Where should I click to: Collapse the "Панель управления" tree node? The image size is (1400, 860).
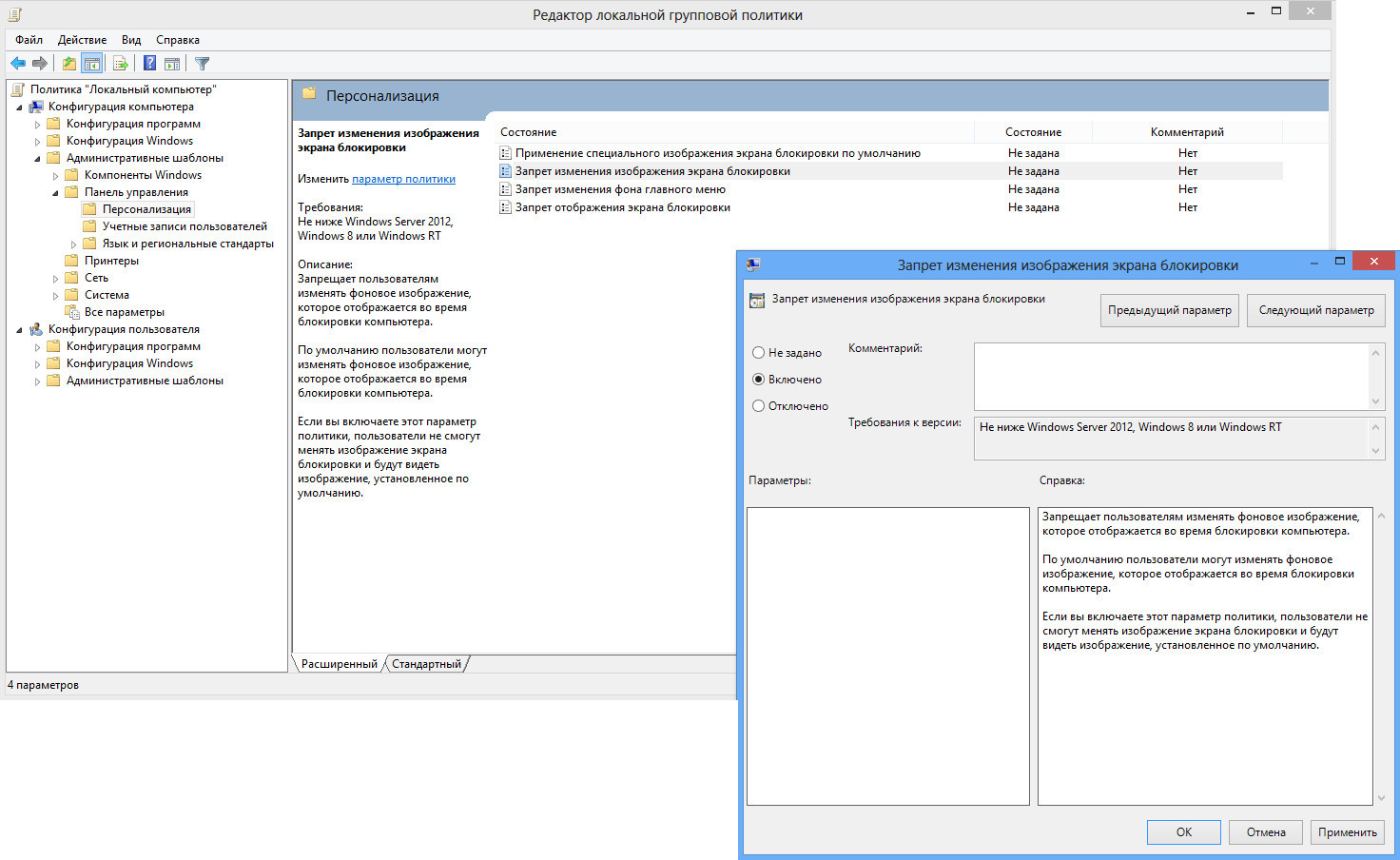click(56, 193)
